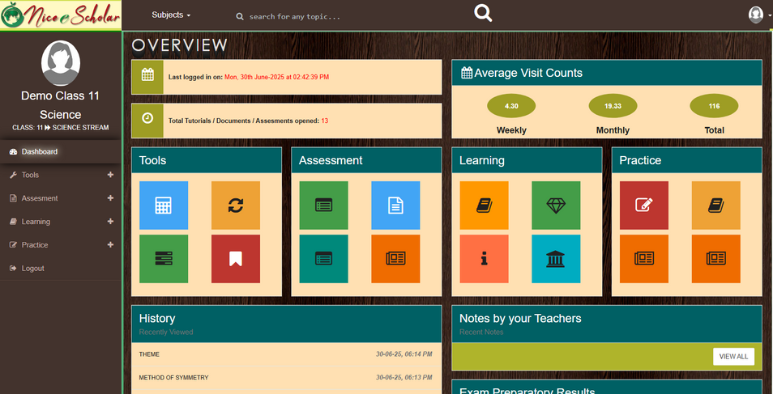Click the Assessment panel header

click(x=366, y=160)
